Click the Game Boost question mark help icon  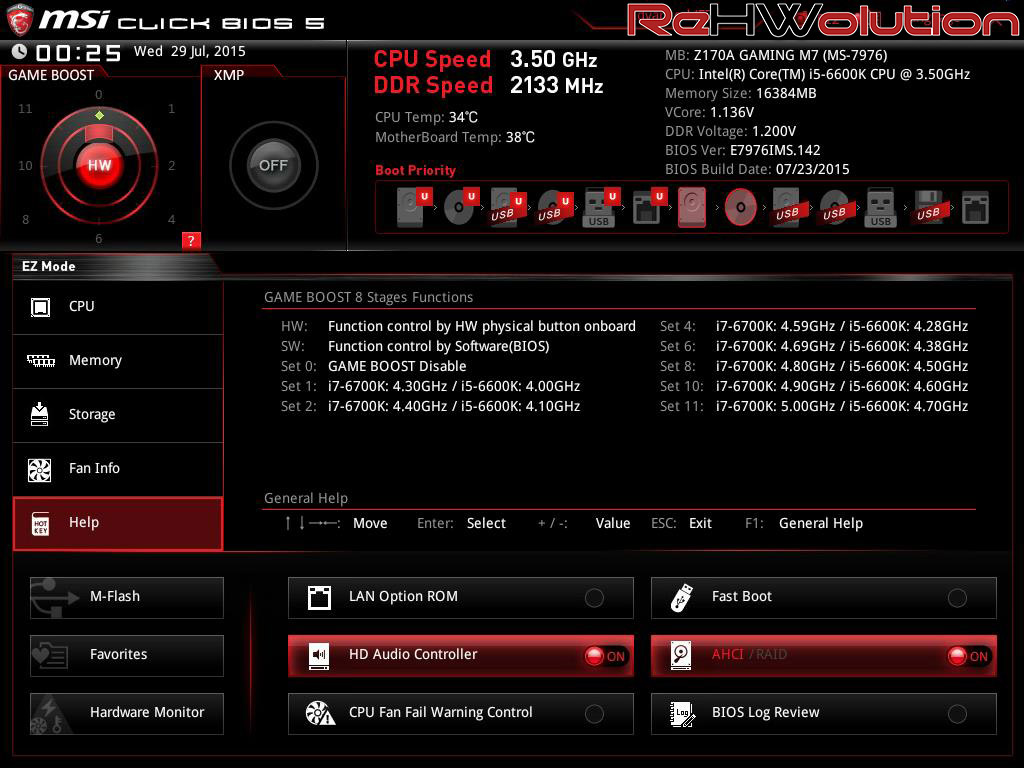(191, 240)
